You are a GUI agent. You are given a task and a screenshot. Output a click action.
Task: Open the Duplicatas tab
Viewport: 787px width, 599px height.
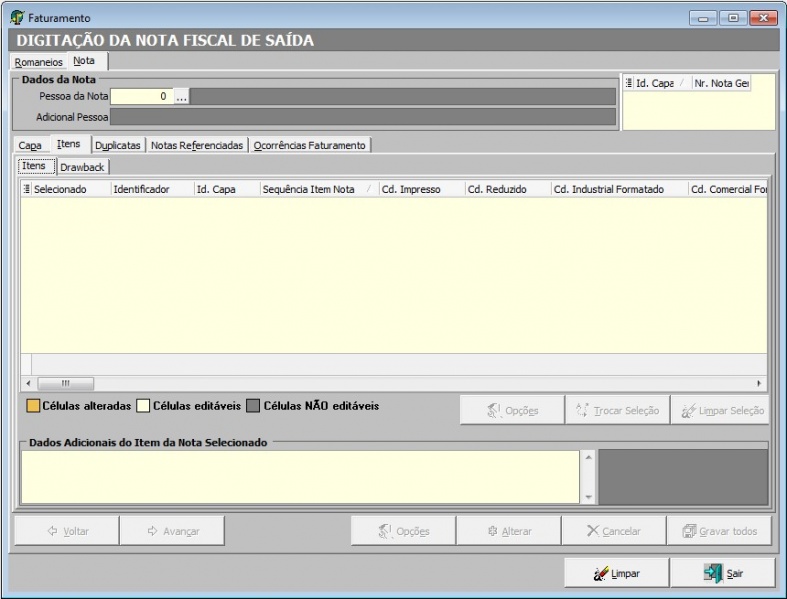(x=117, y=145)
